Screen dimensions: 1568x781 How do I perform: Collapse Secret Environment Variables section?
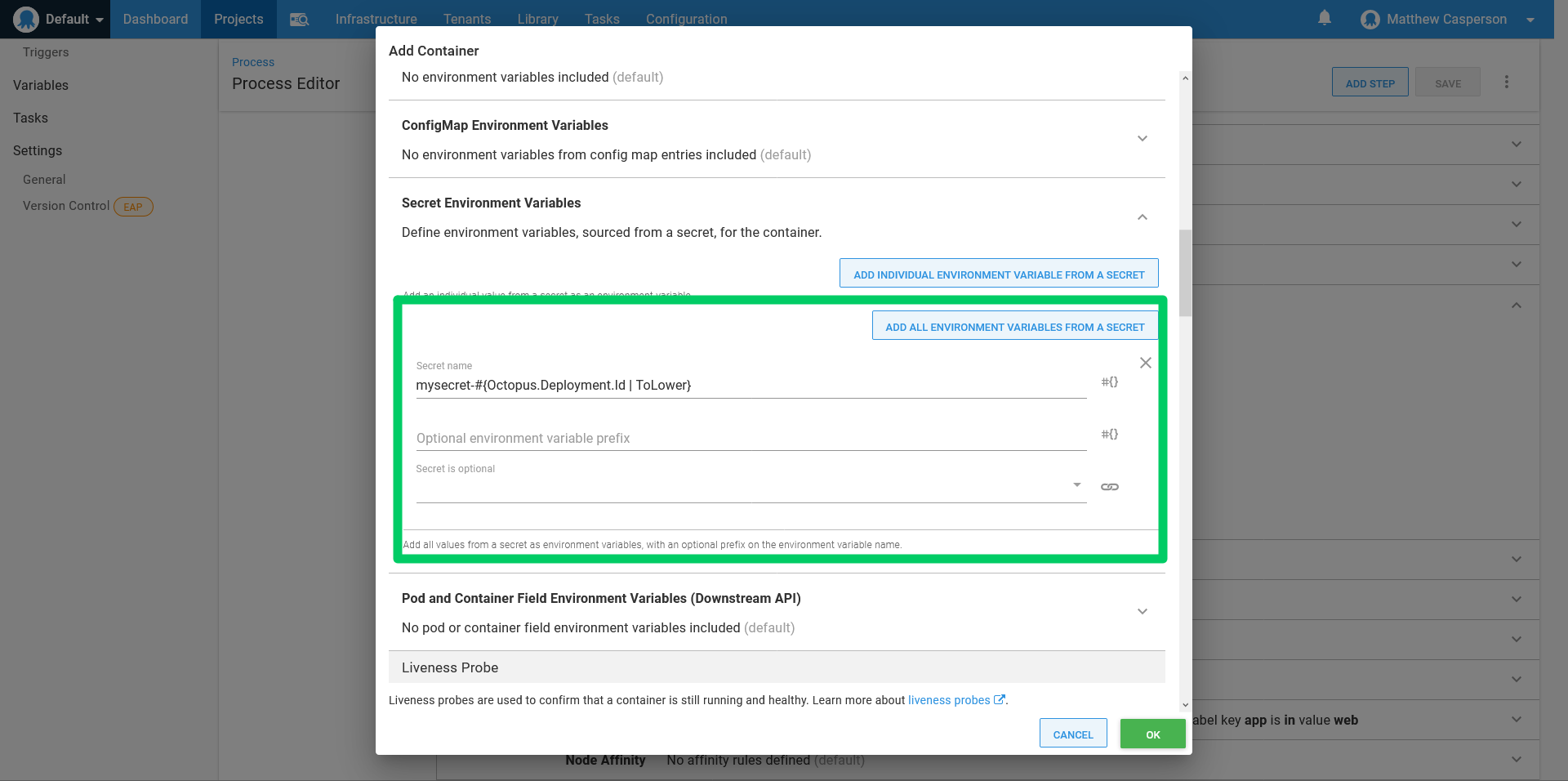[1142, 217]
